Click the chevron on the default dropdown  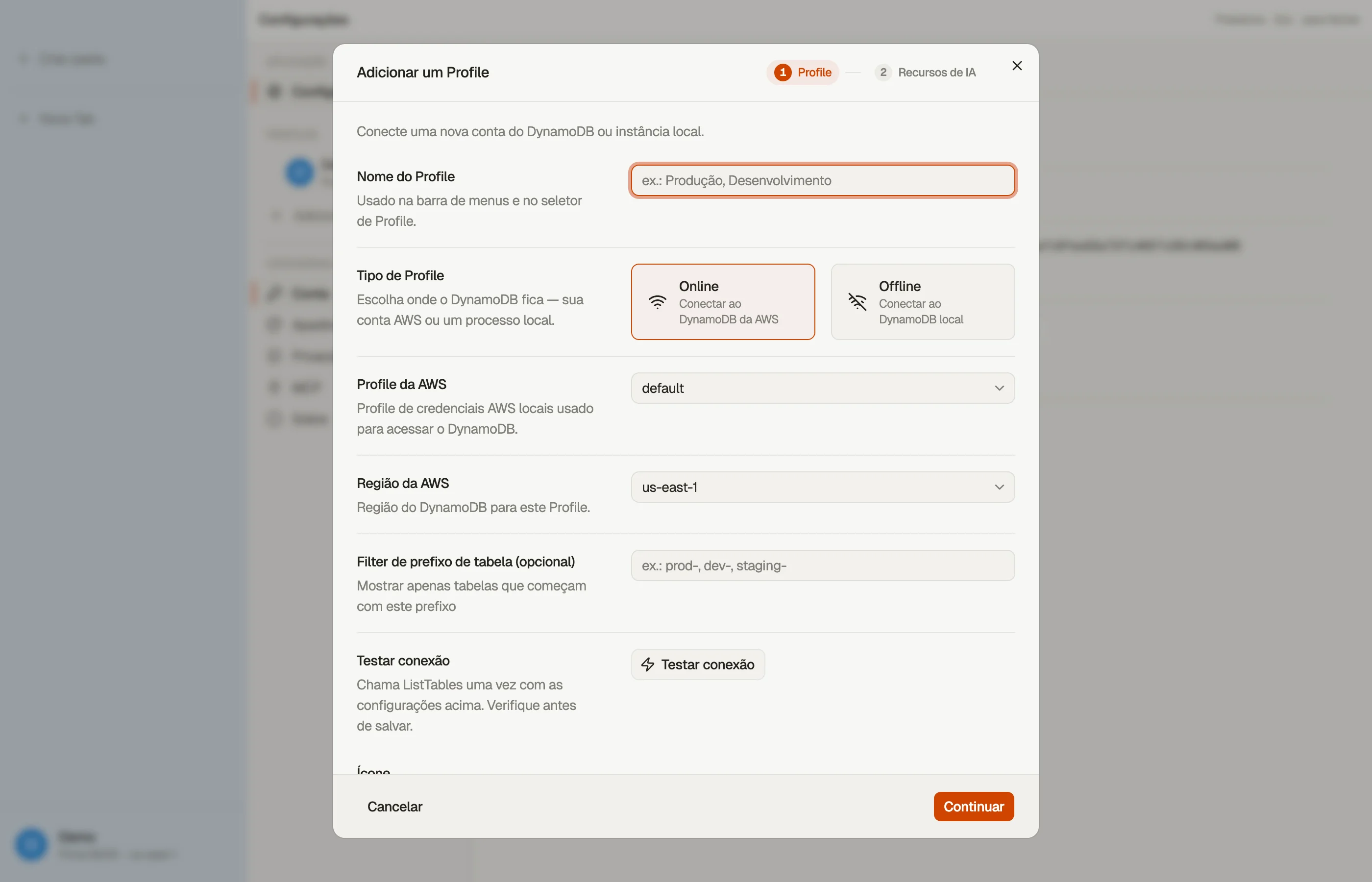(x=999, y=388)
